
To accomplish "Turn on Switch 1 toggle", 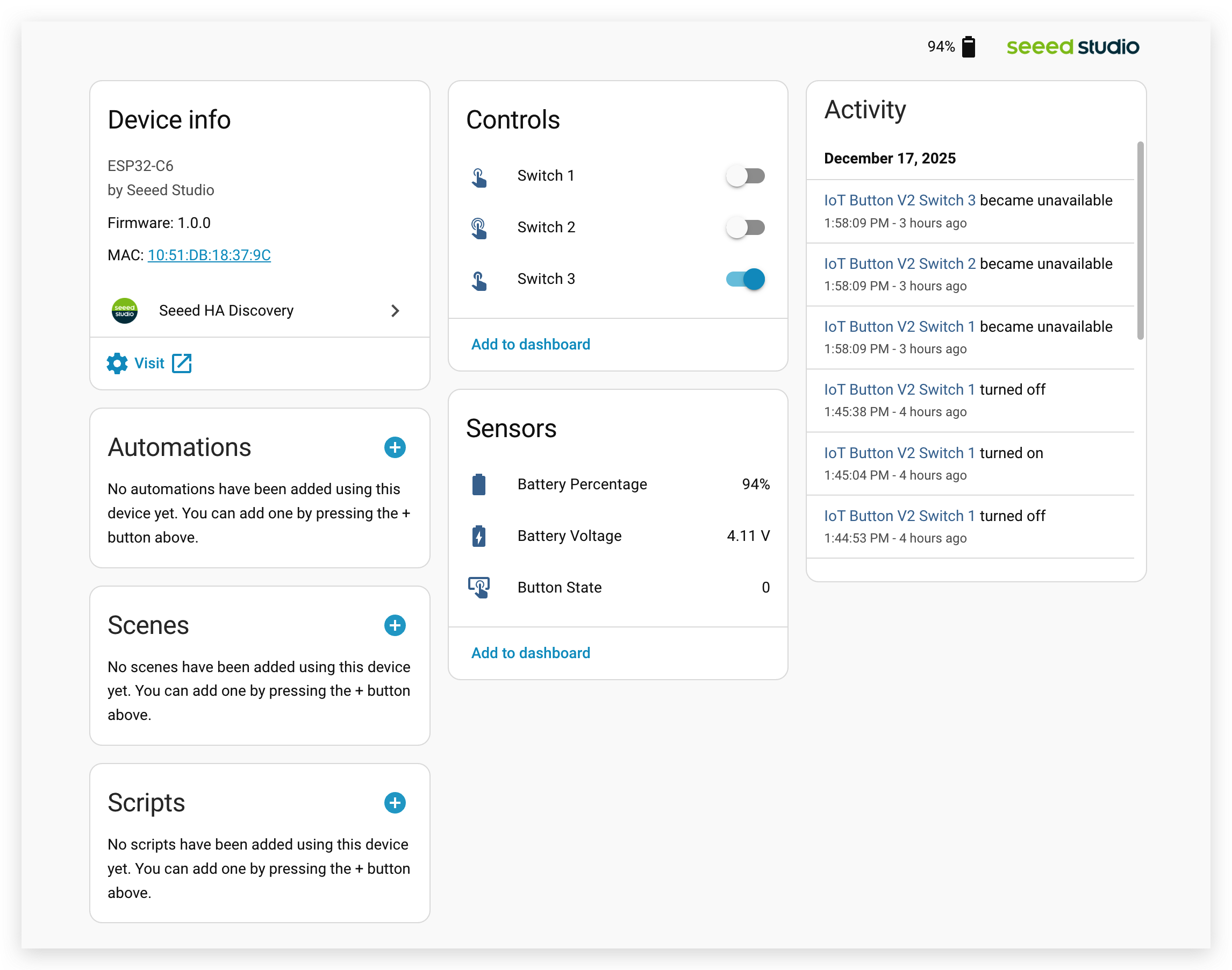I will point(745,176).
